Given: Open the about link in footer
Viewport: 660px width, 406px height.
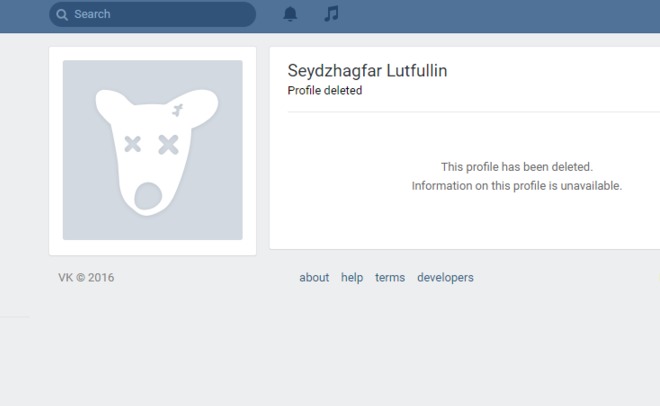Looking at the screenshot, I should pos(314,278).
